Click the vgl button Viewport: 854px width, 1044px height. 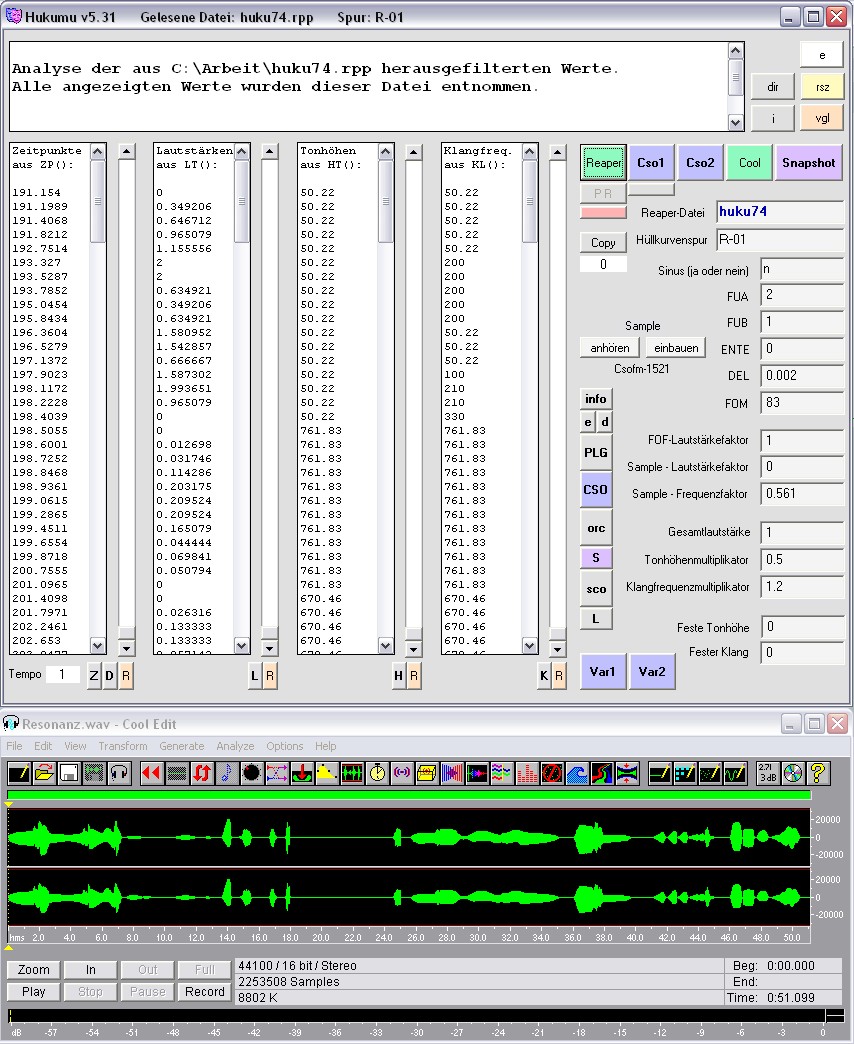(x=823, y=118)
